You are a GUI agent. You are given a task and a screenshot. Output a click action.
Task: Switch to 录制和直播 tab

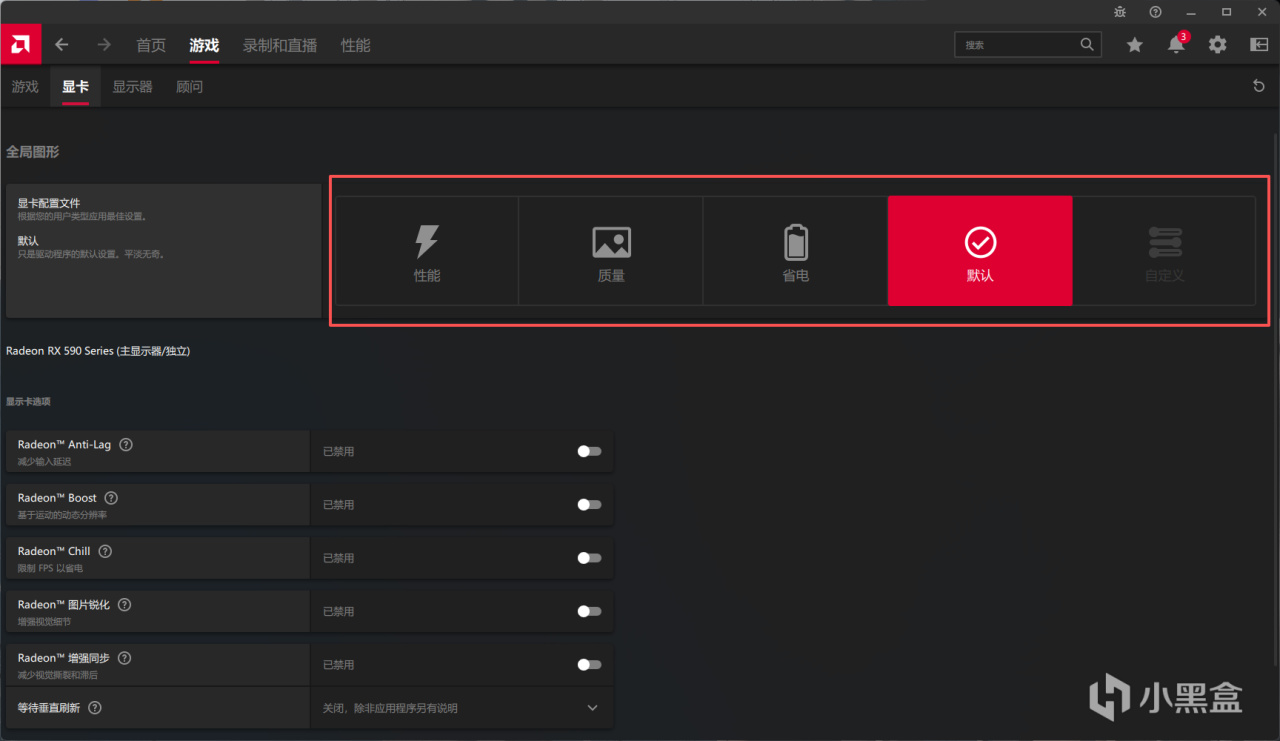tap(280, 45)
